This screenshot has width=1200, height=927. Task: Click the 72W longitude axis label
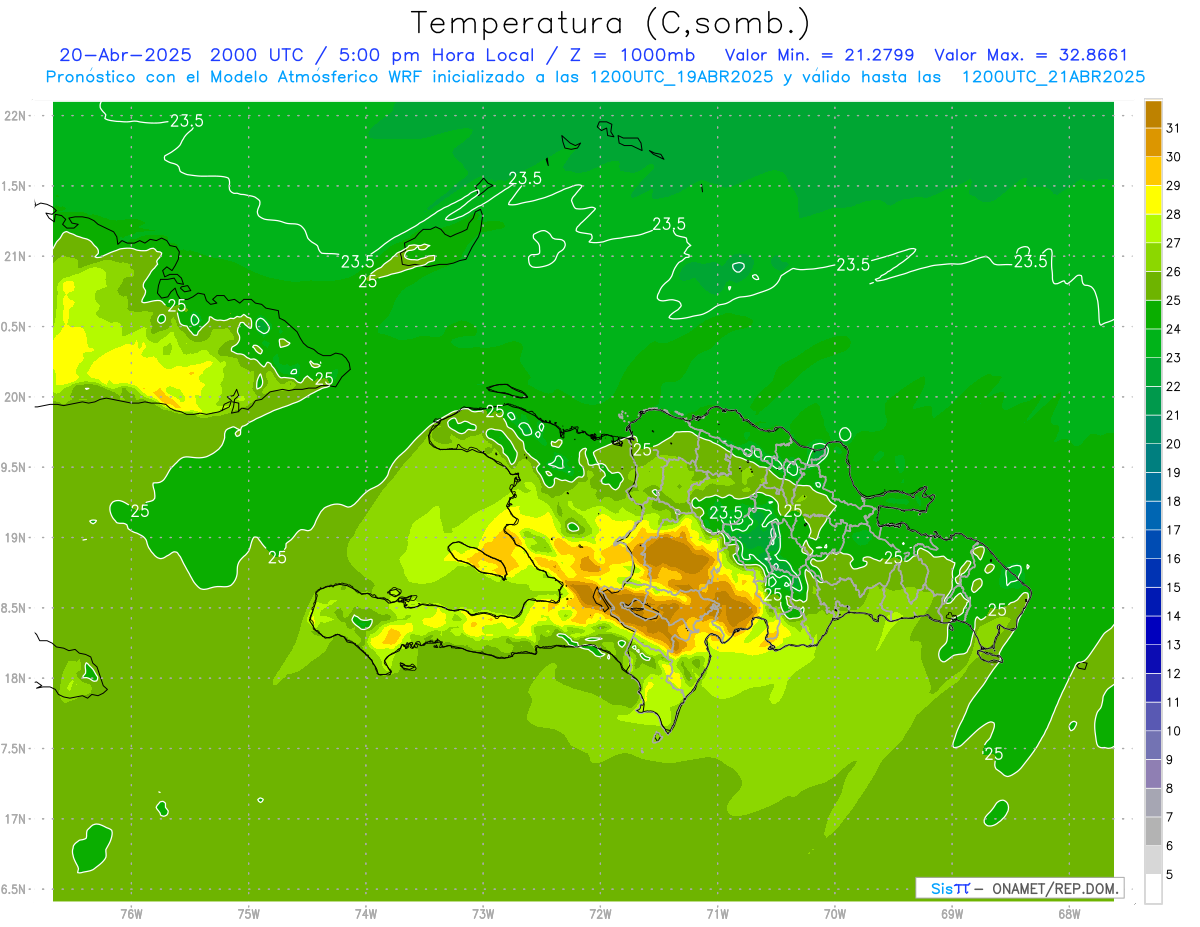600,913
